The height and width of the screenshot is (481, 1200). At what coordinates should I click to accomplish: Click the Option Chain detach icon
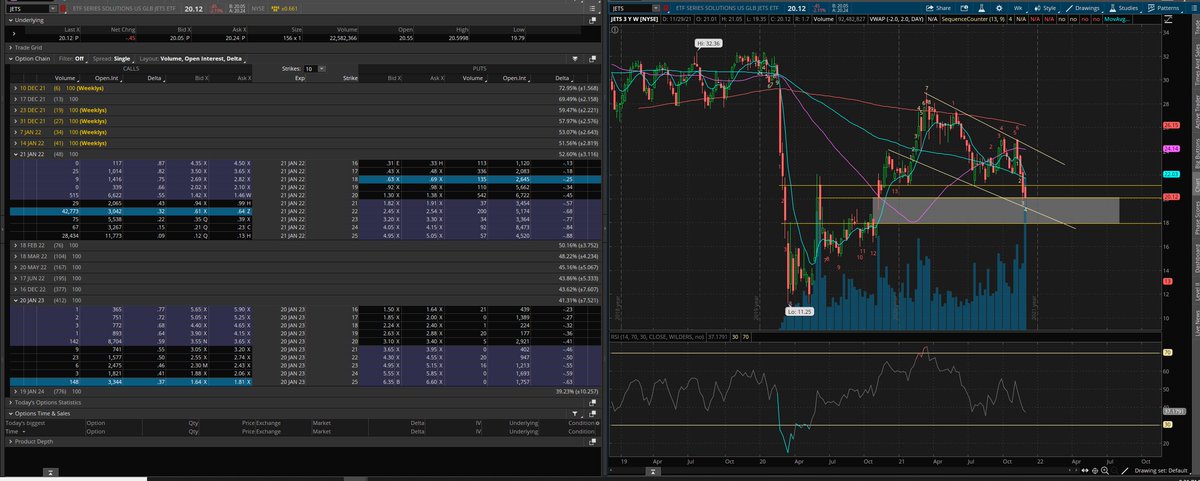point(592,59)
